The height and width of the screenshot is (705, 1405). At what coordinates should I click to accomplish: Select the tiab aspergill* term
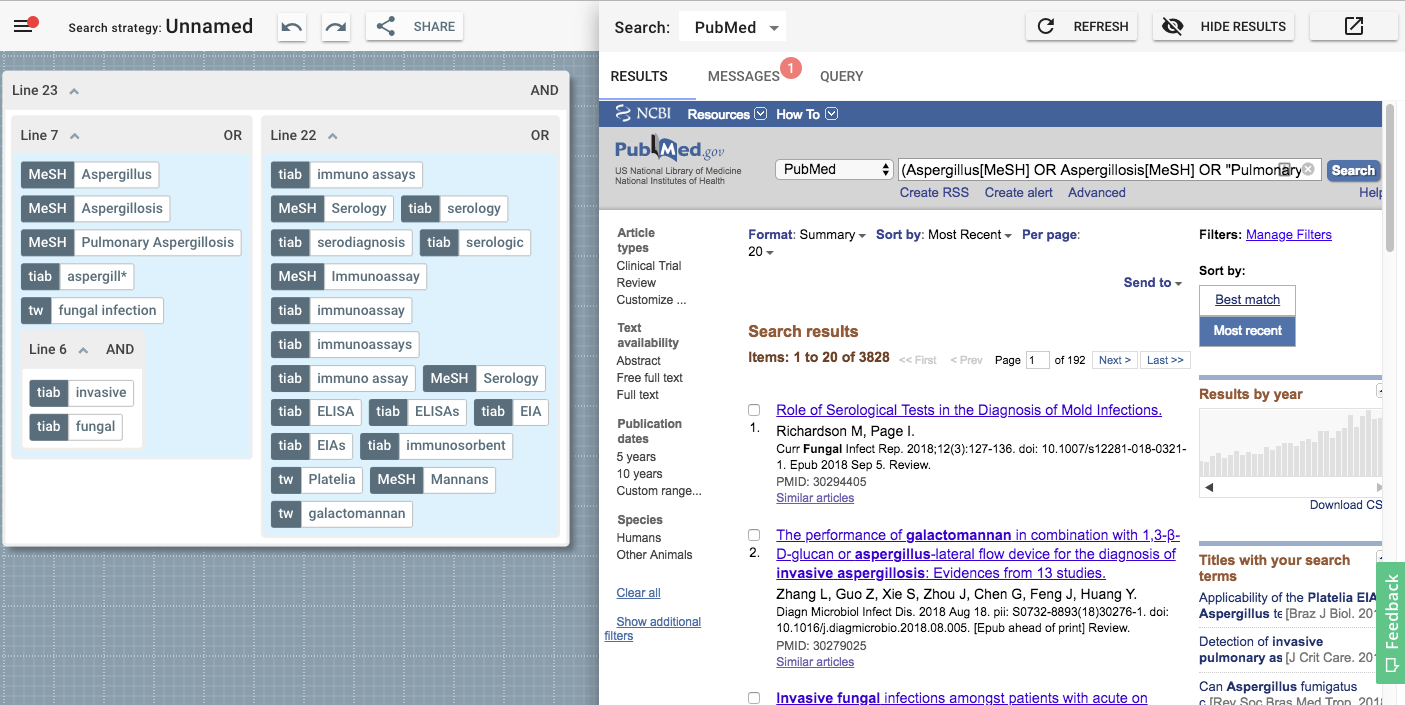tap(79, 276)
